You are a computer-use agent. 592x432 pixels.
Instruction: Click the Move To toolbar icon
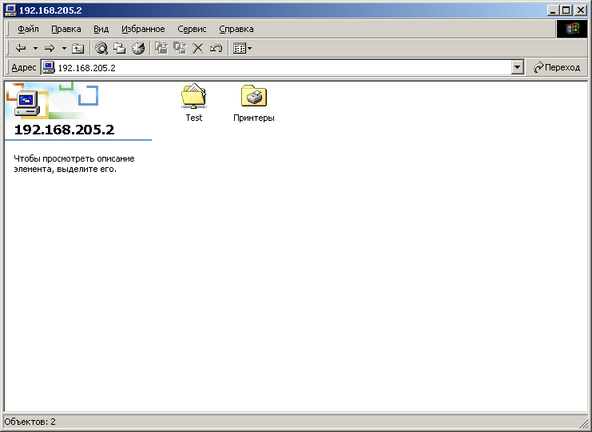(162, 48)
